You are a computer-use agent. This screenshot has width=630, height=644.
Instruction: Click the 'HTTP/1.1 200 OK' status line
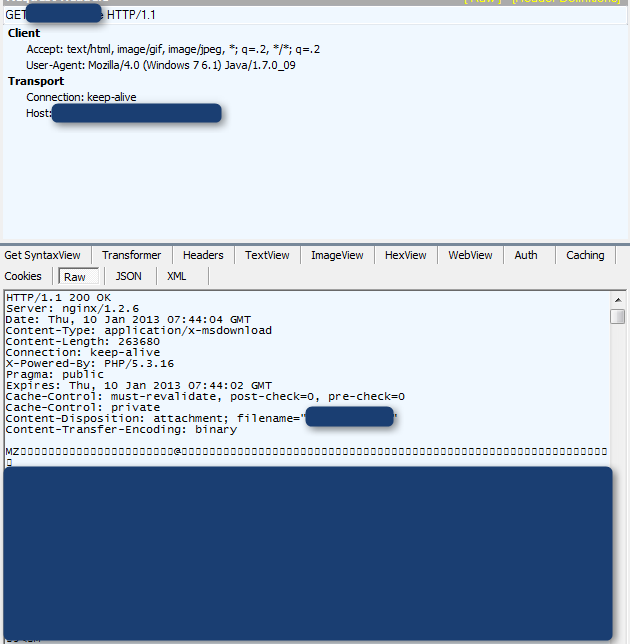tap(58, 297)
